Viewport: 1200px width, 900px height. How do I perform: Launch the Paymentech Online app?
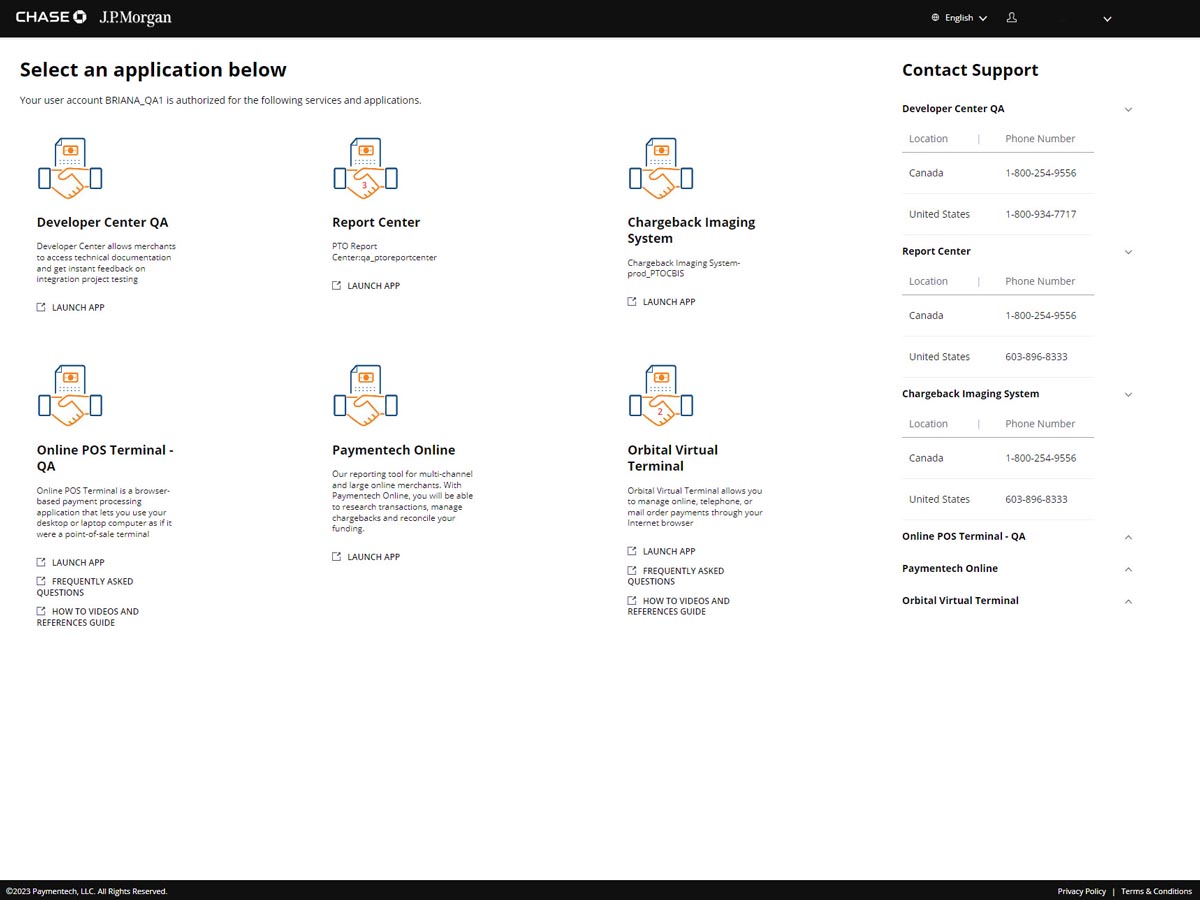pyautogui.click(x=373, y=557)
